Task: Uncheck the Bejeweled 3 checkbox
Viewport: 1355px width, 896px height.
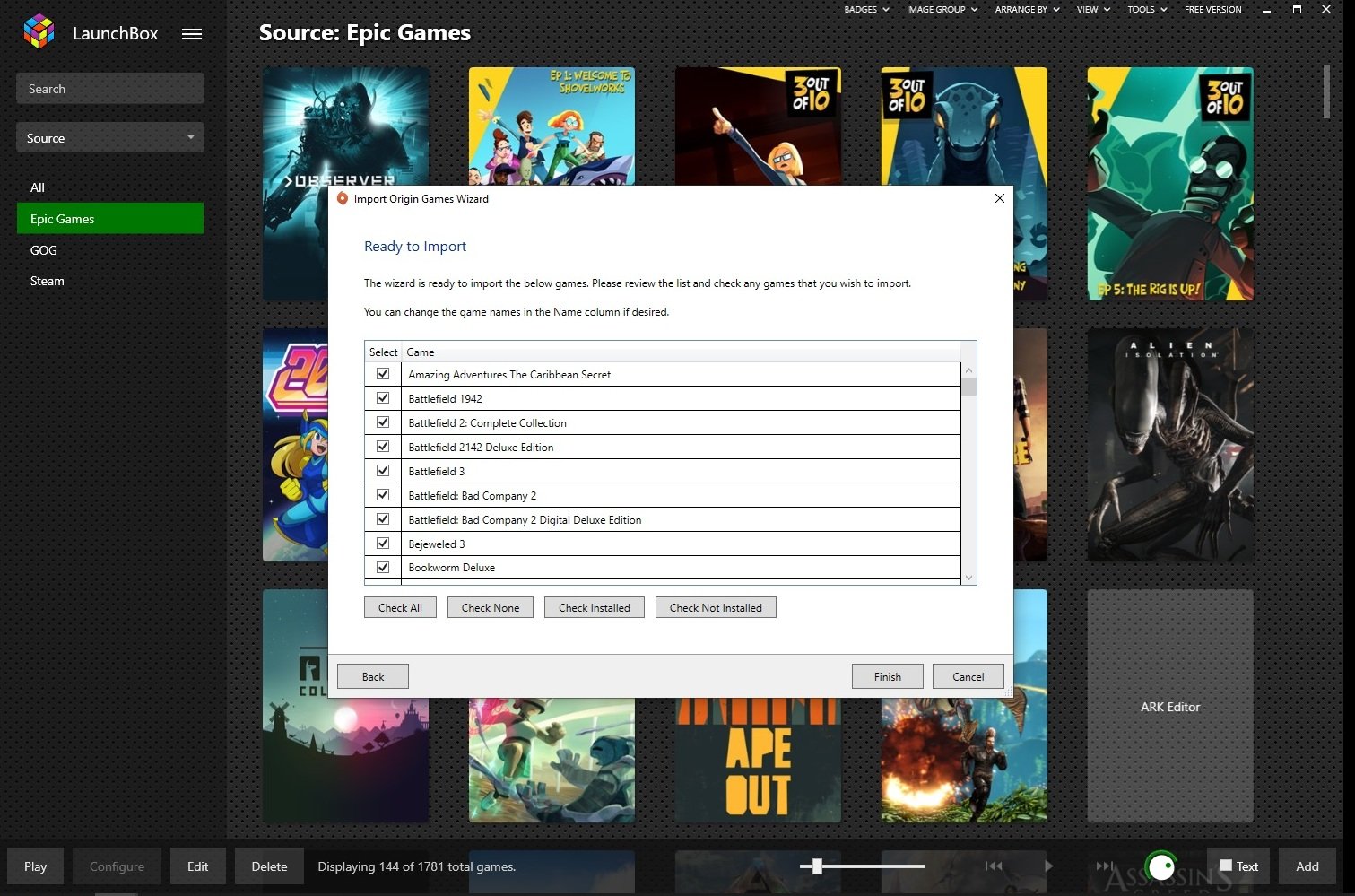Action: click(383, 544)
